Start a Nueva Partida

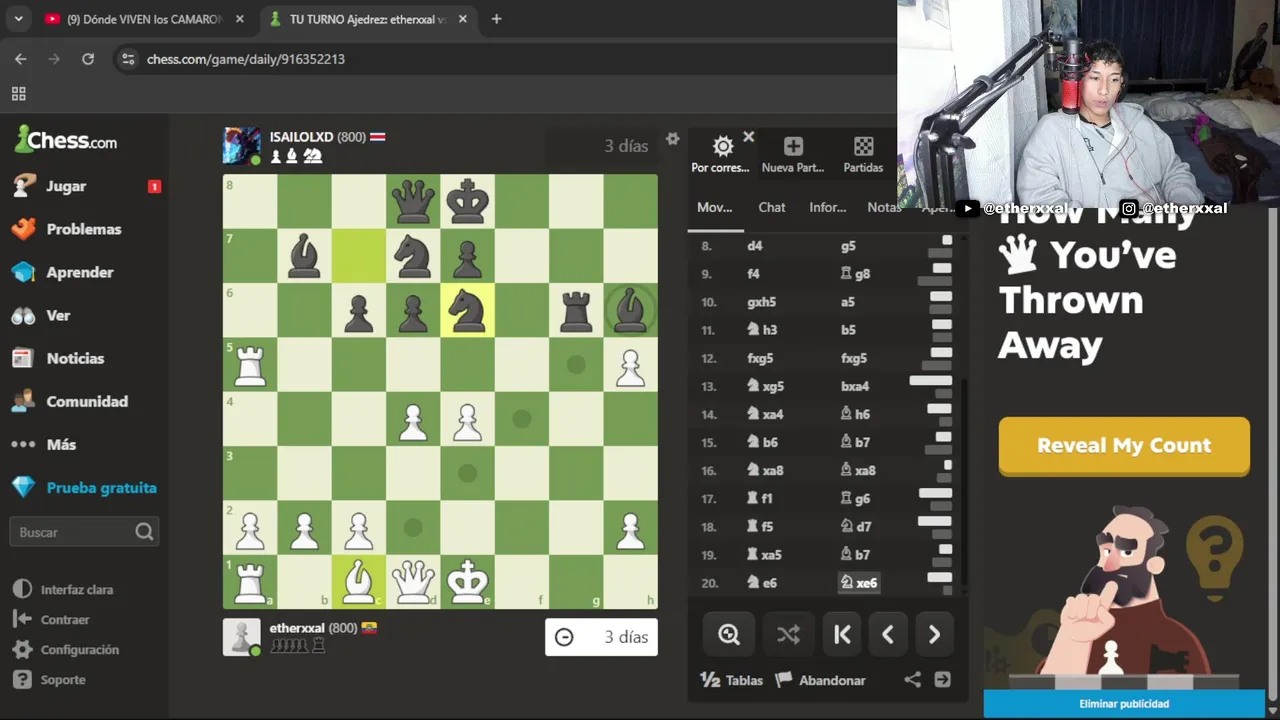tap(793, 155)
